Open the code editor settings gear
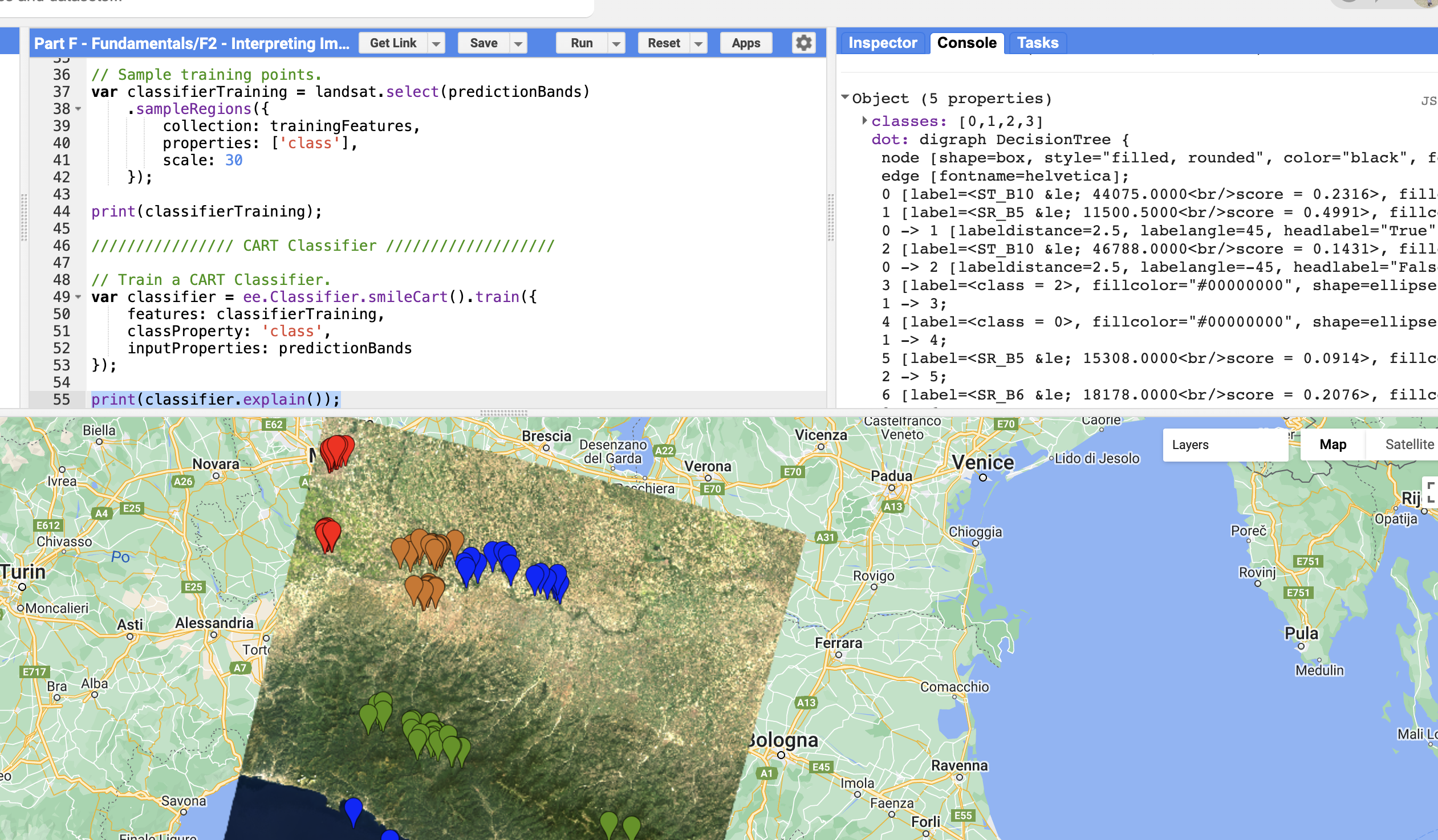The image size is (1438, 840). coord(803,43)
